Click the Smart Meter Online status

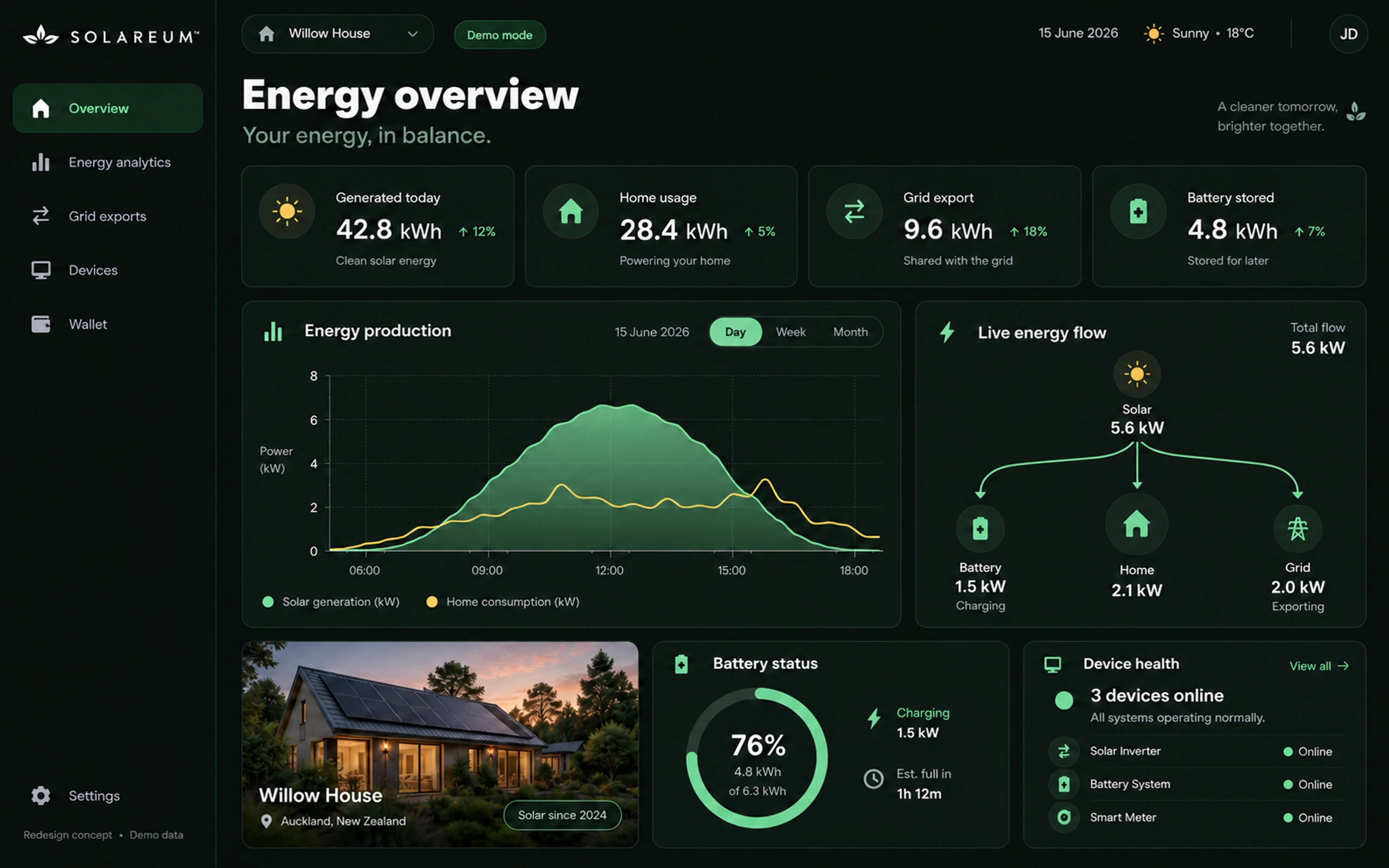pyautogui.click(x=1308, y=818)
